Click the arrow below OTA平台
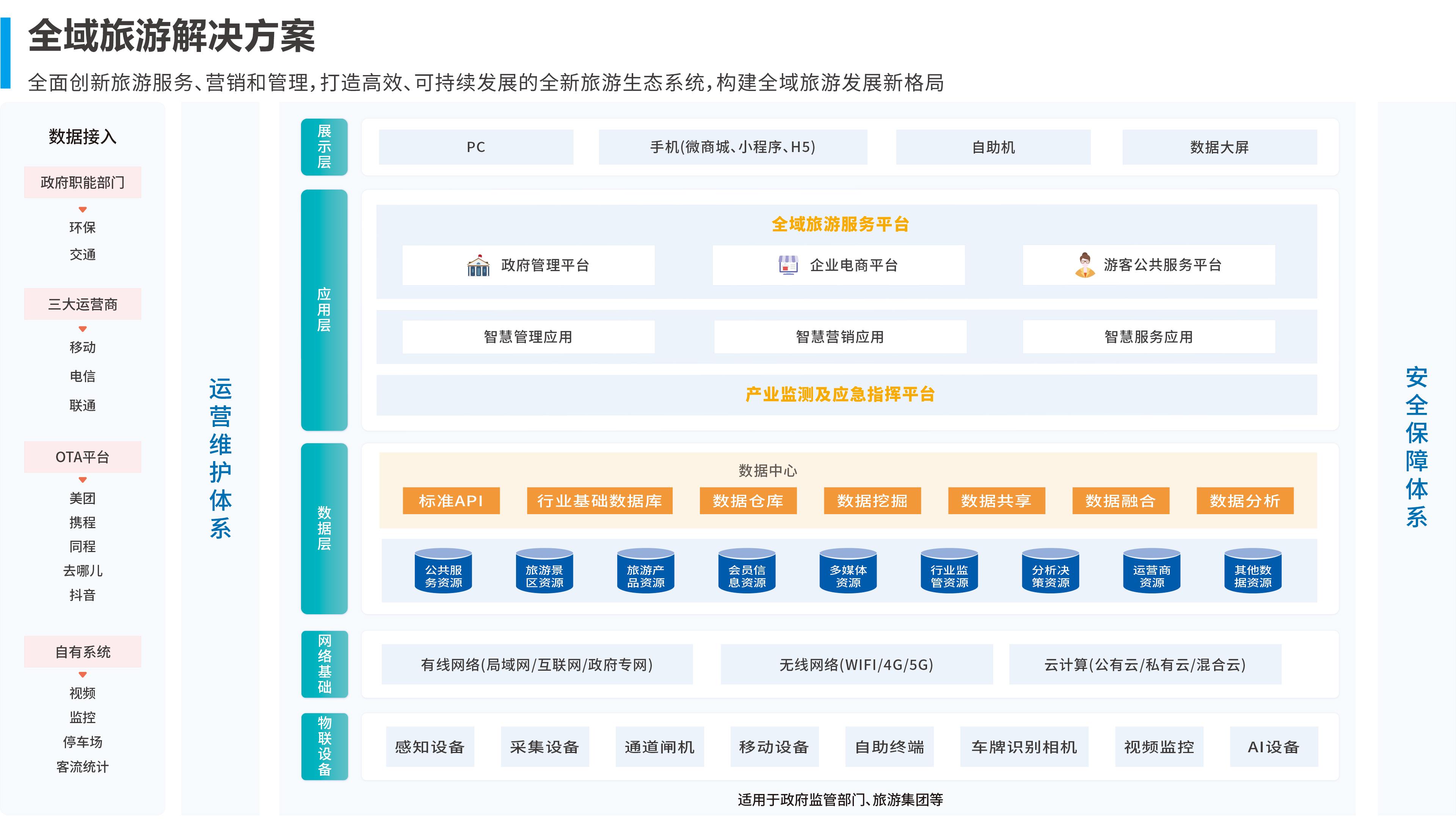This screenshot has height=819, width=1456. point(83,480)
